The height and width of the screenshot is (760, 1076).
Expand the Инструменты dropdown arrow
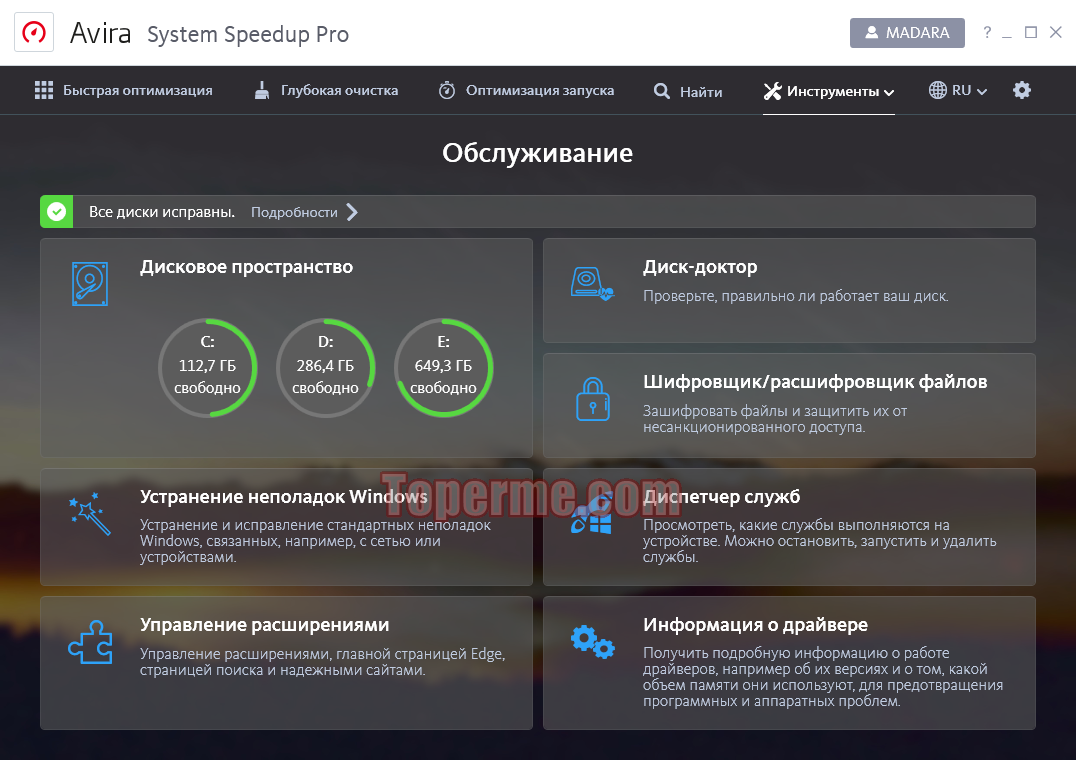(x=889, y=93)
